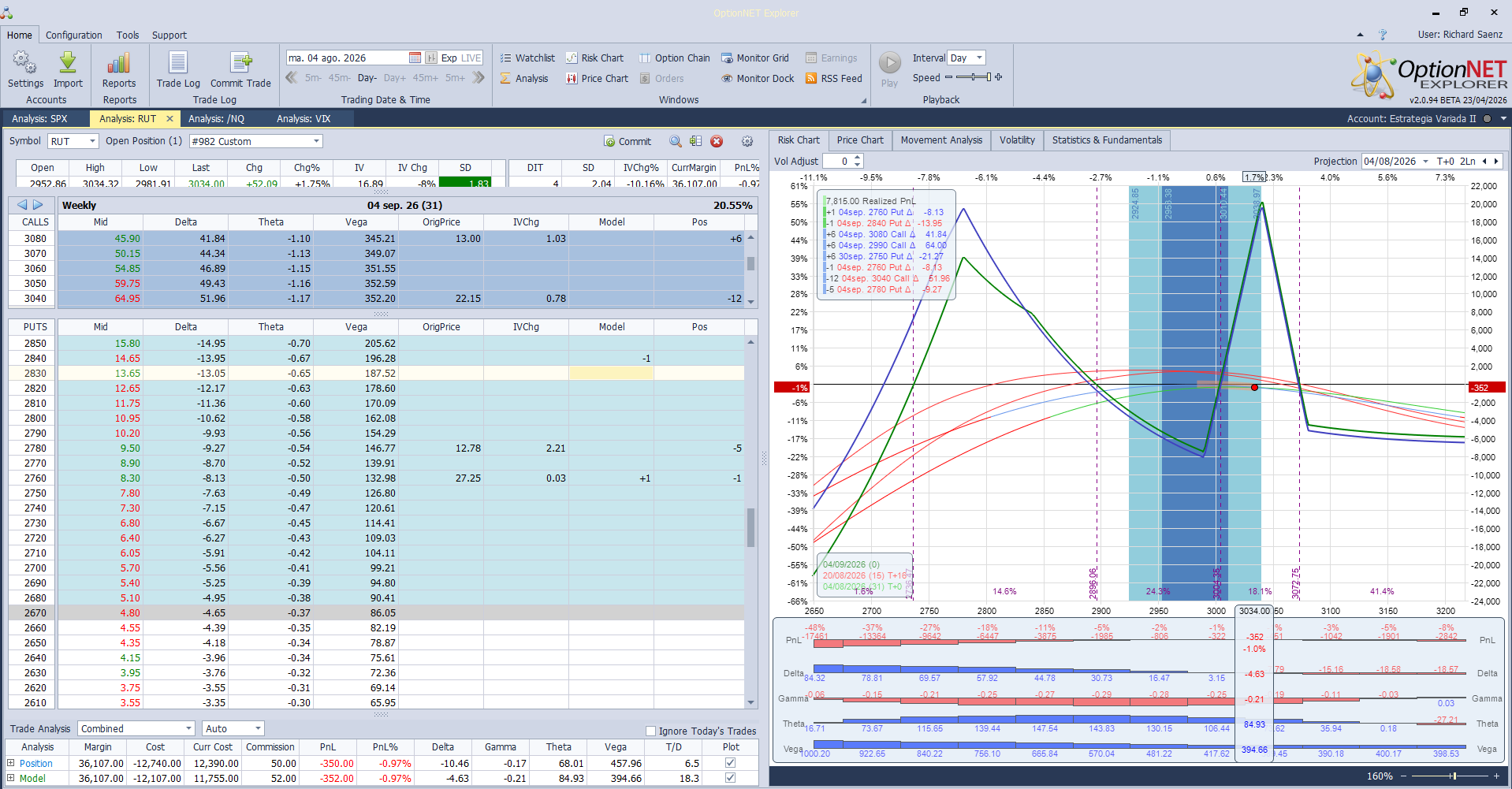Open the Projection date dropdown
This screenshot has height=789, width=1512.
point(1425,162)
